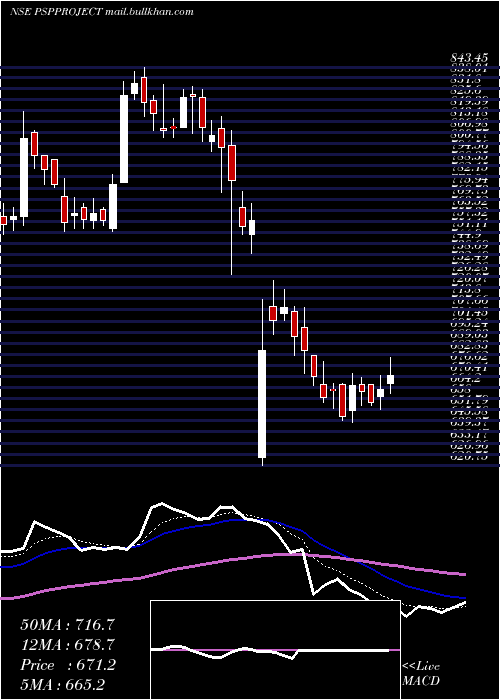Click the NSE PSPPROJECT chart title
Viewport: 500px width, 700px height.
[x=56, y=12]
